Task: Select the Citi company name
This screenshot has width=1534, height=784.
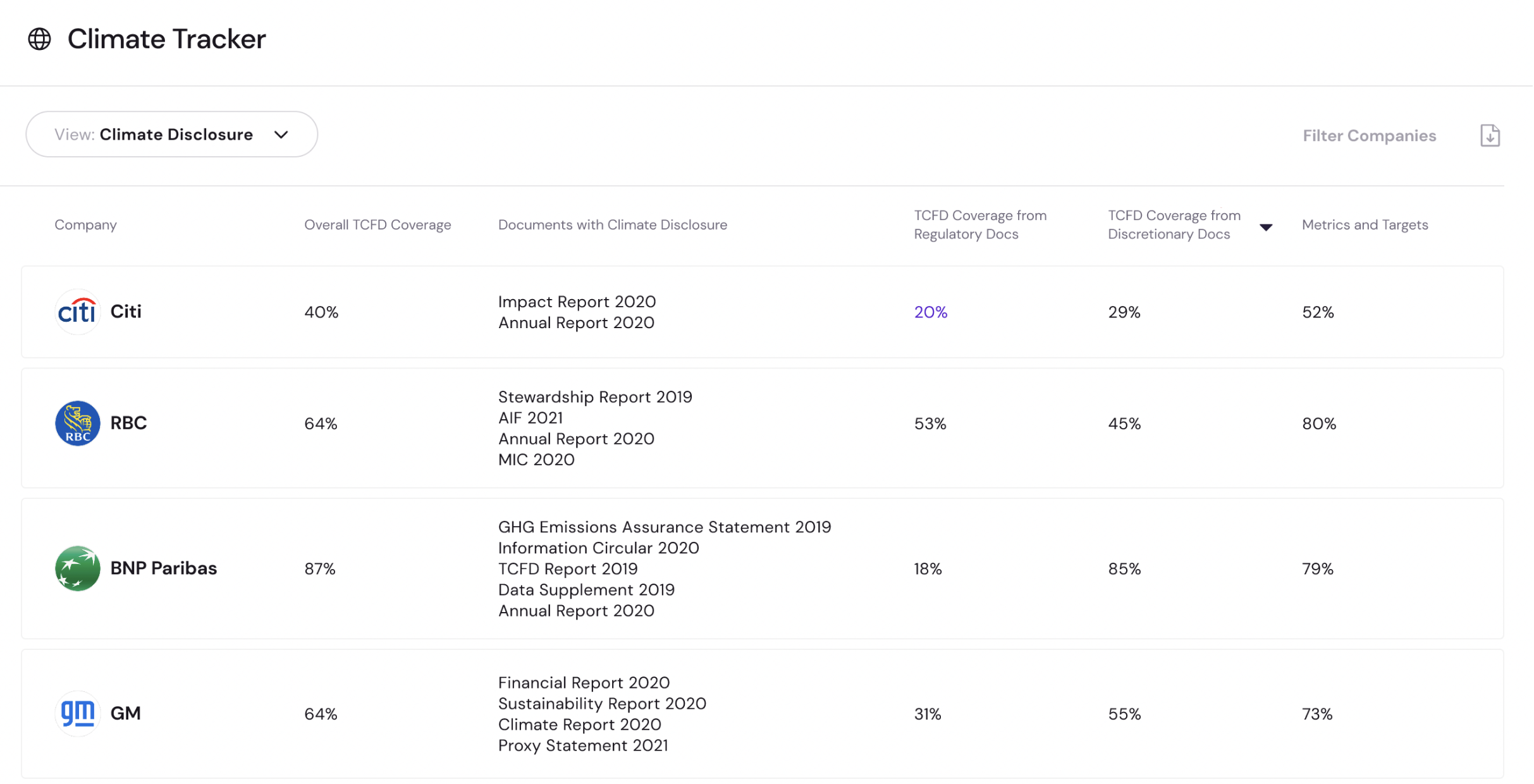Action: pos(126,311)
